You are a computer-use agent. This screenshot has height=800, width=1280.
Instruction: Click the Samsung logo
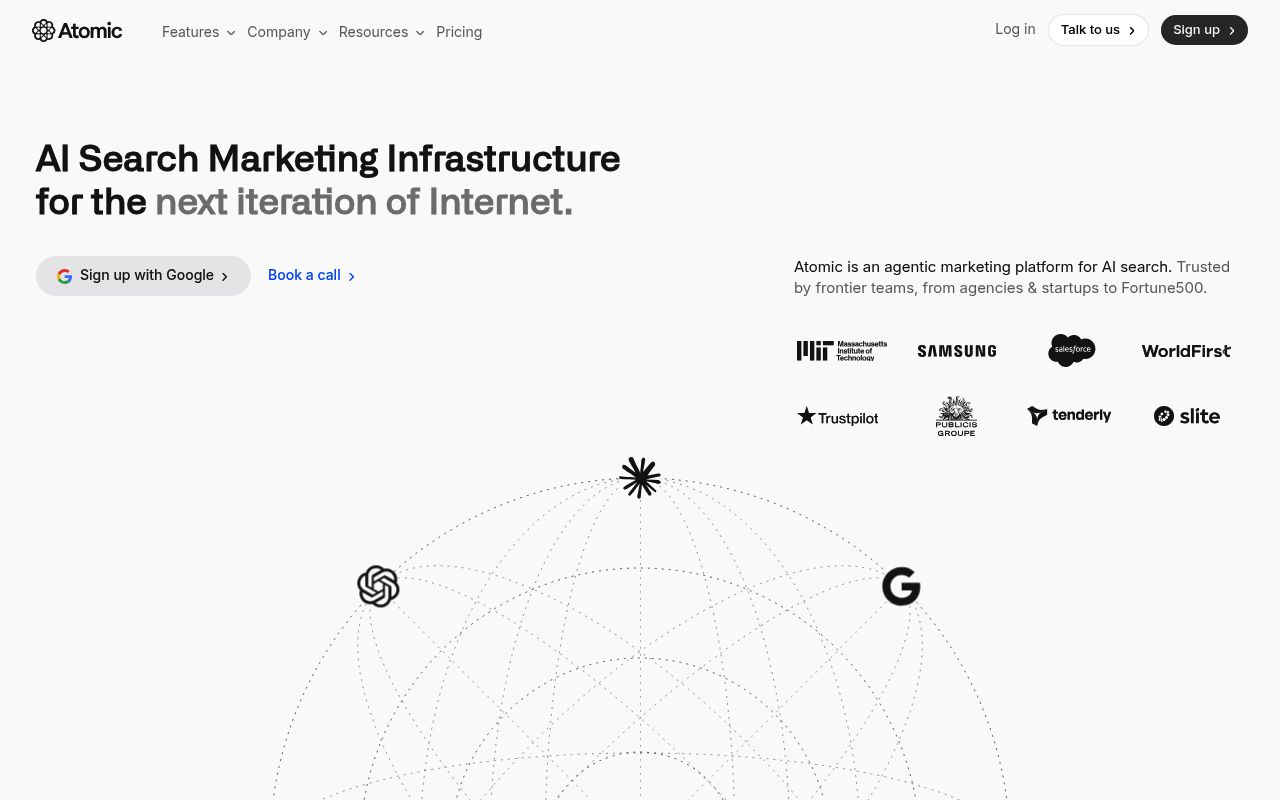[957, 351]
